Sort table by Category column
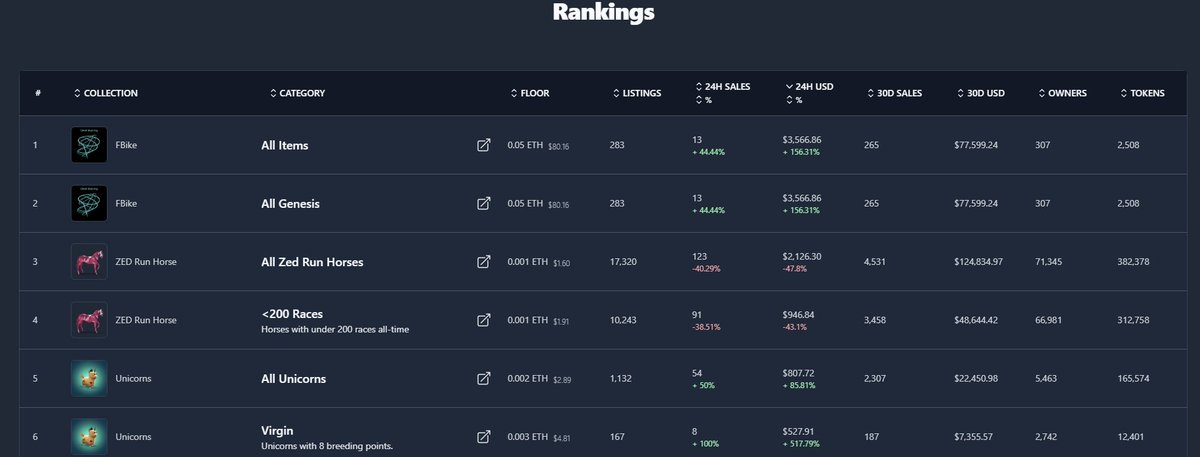 point(297,93)
